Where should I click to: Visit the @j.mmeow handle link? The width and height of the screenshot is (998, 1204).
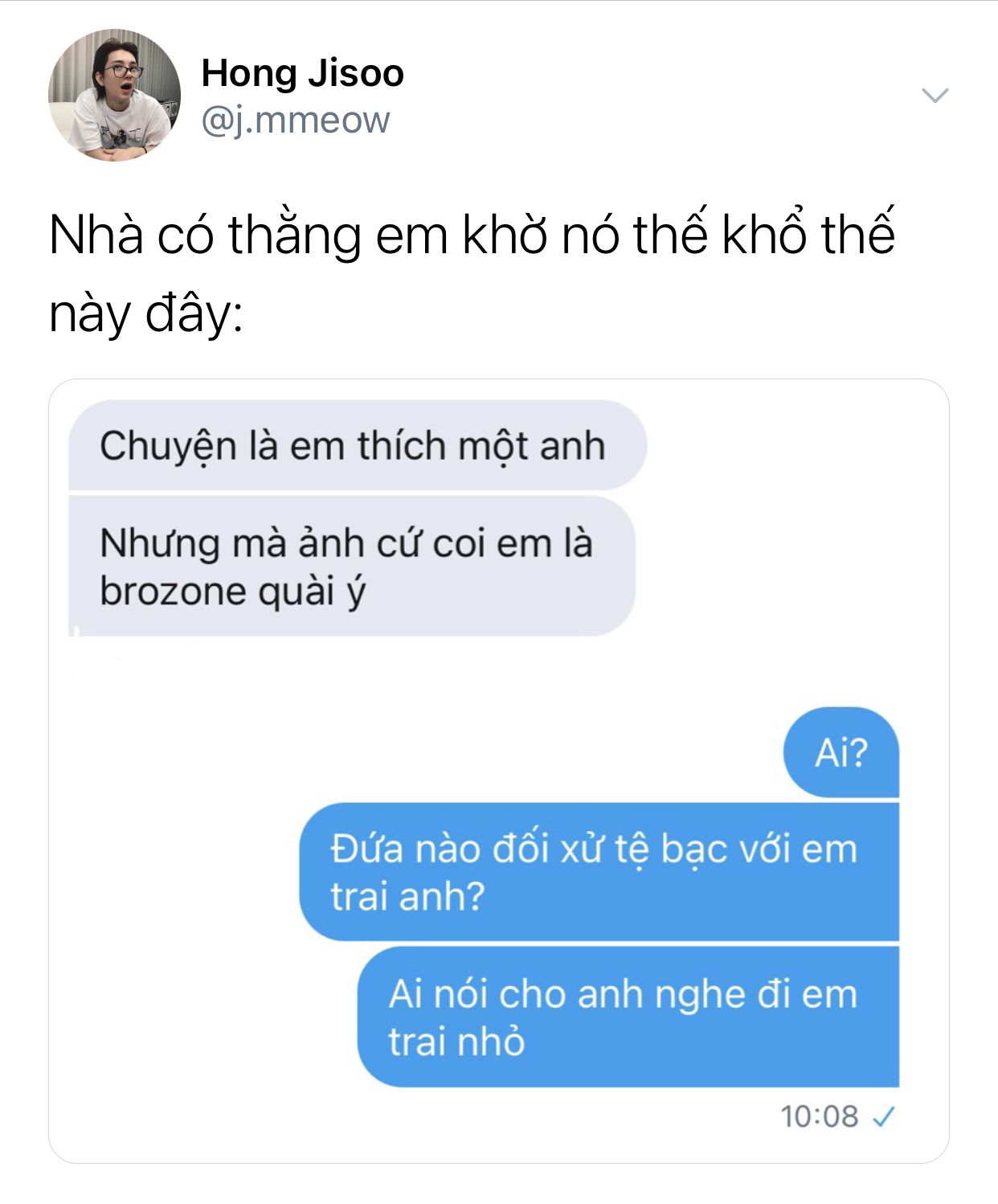[x=295, y=121]
